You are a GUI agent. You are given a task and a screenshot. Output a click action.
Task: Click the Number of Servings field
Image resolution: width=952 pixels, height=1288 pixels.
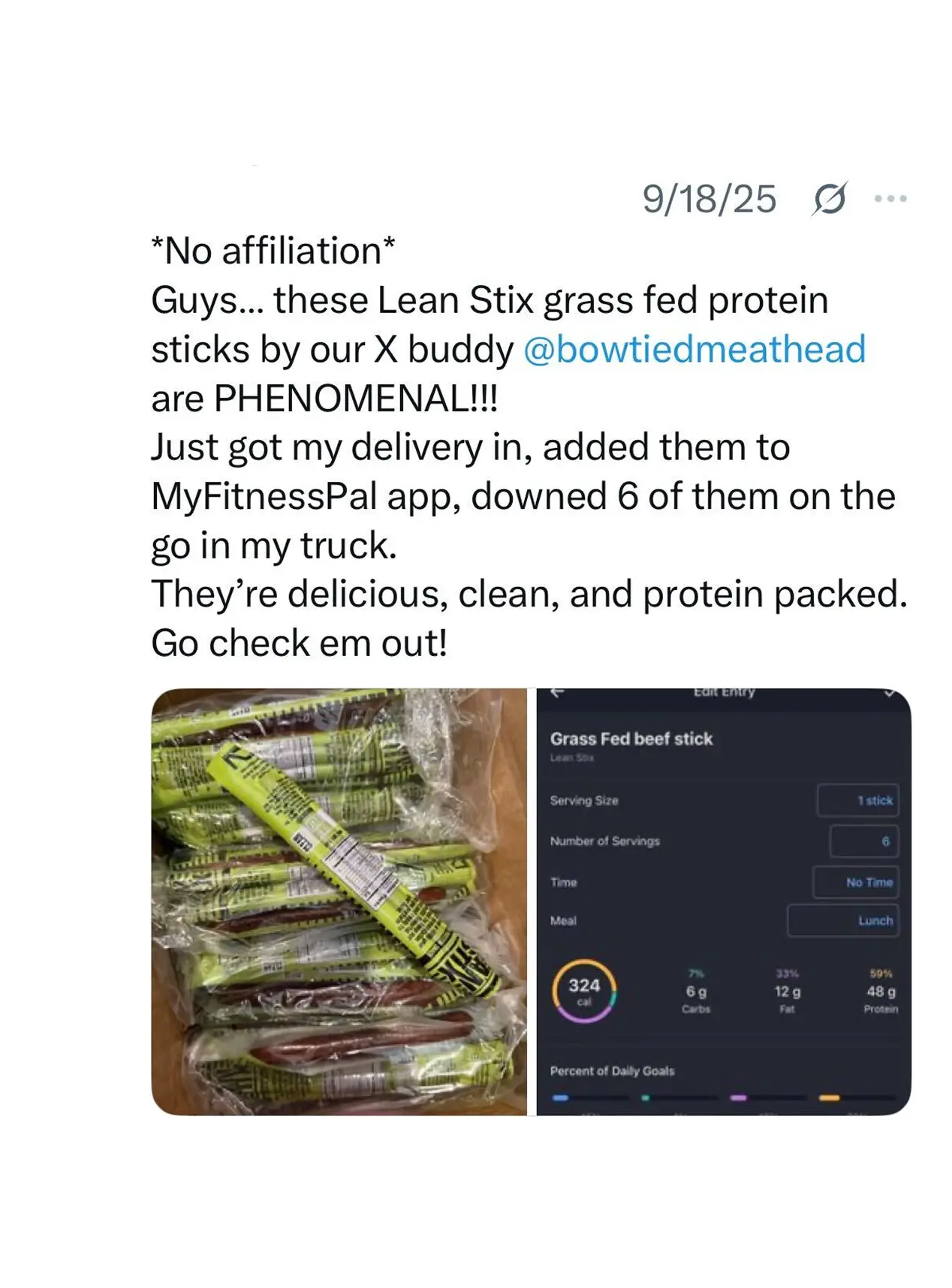click(863, 841)
